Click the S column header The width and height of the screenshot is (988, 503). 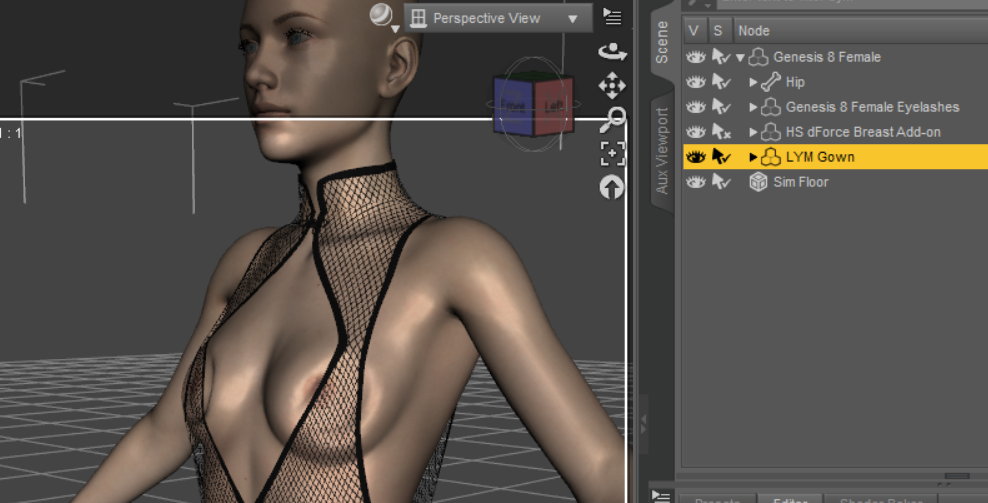pyautogui.click(x=718, y=31)
